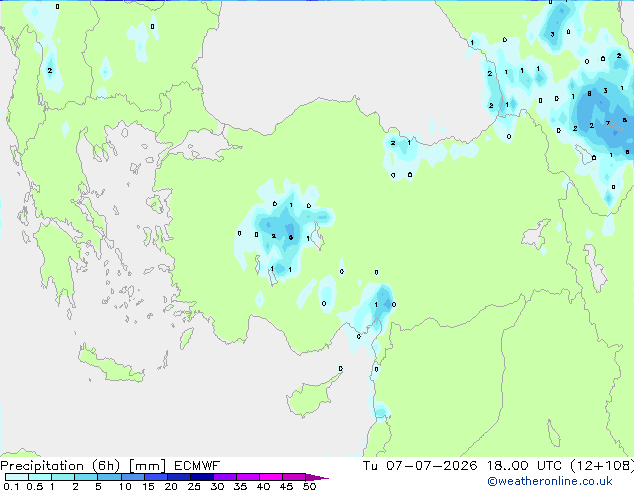Screen dimensions: 634x490
Task: Click the '(12+108)' forecast step text
Action: pos(602,466)
